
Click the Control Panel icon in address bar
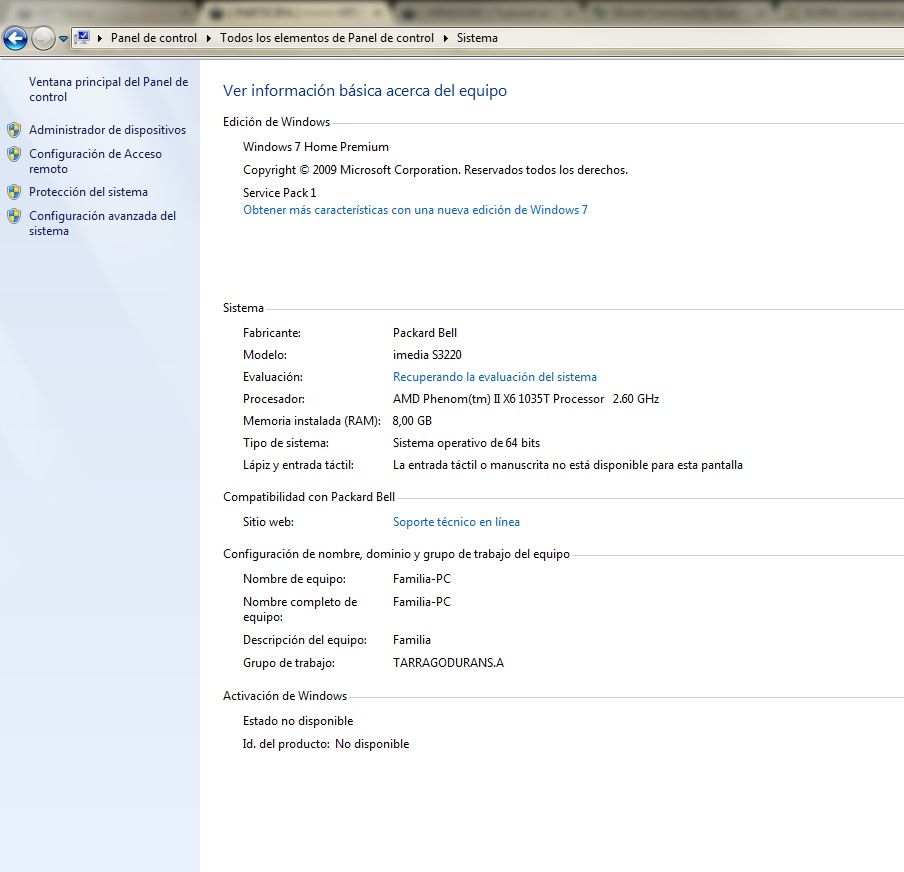pos(83,38)
